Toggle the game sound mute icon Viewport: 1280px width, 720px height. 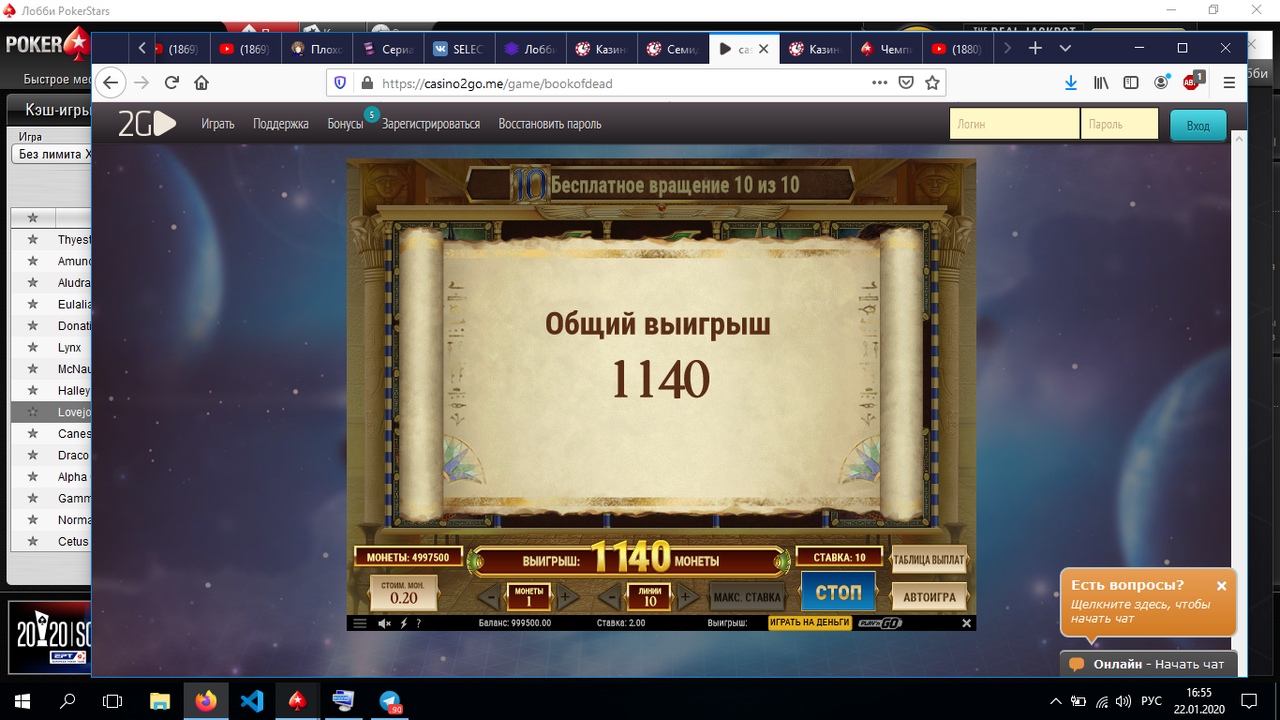[x=385, y=623]
